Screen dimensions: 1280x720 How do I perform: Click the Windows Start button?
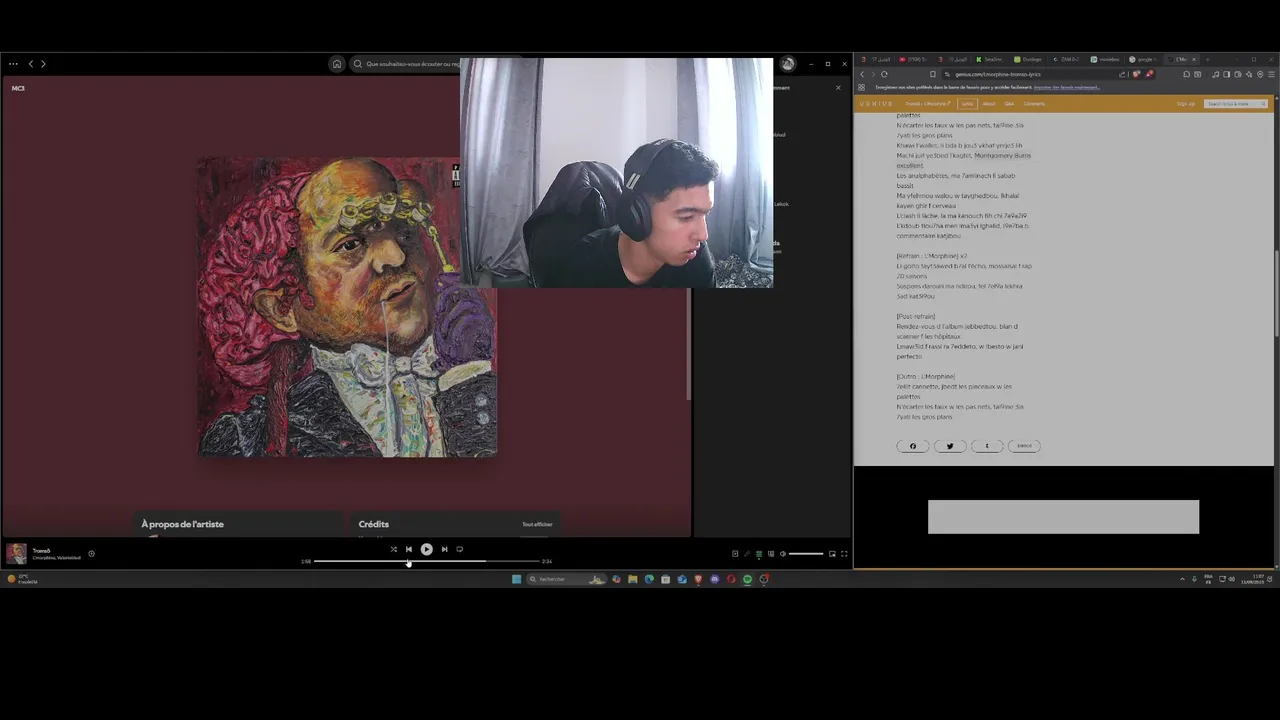point(516,579)
